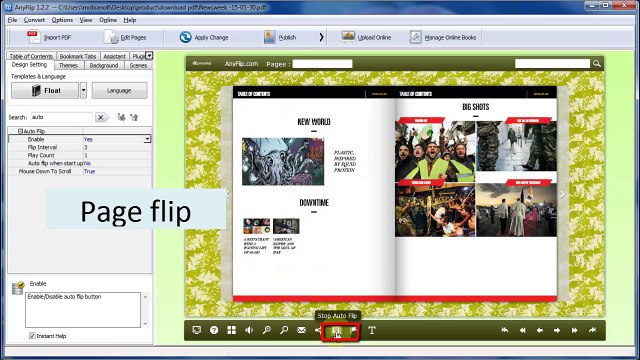Go to the next page arrow
Screen dimensions: 640x360
point(557,330)
